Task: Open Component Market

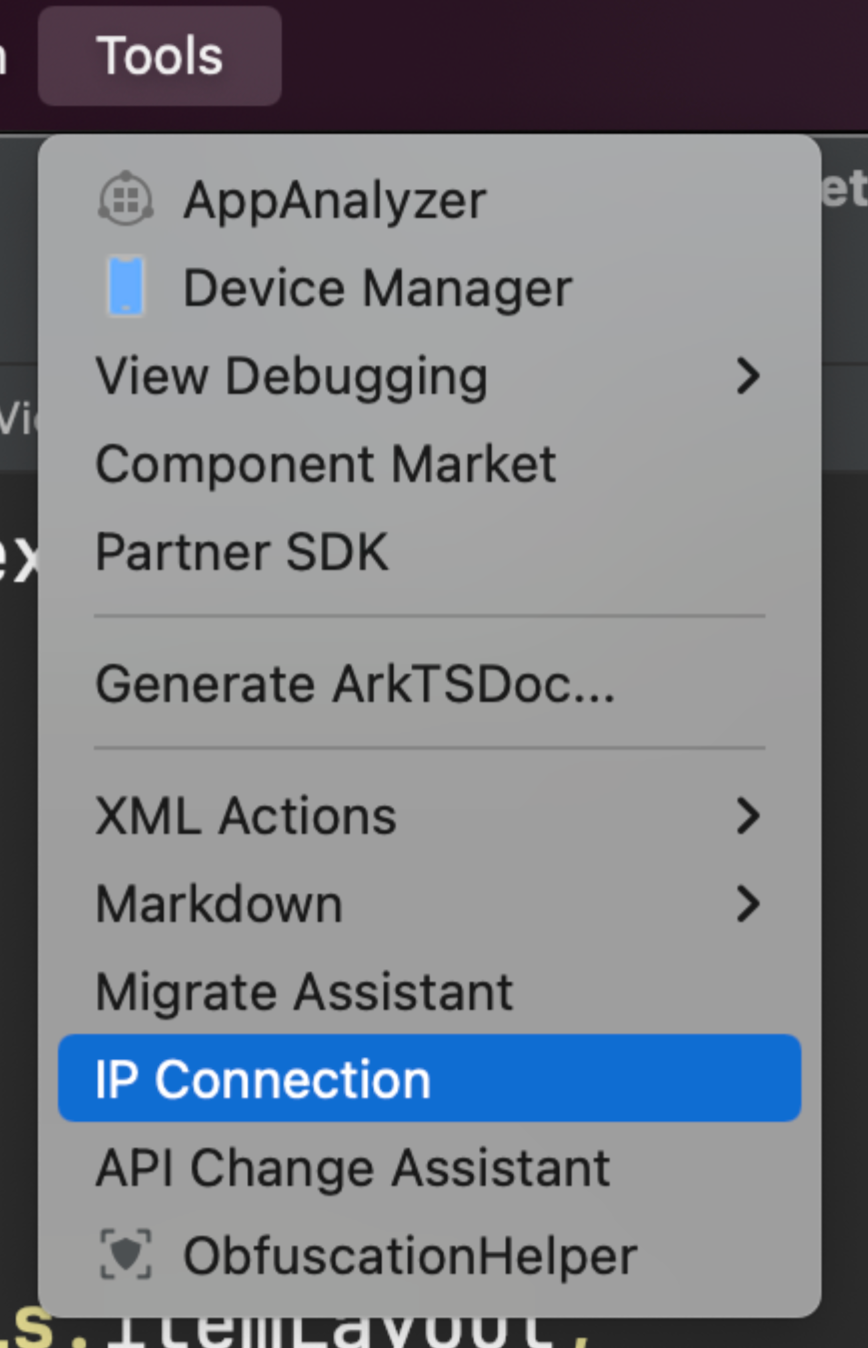Action: click(325, 464)
